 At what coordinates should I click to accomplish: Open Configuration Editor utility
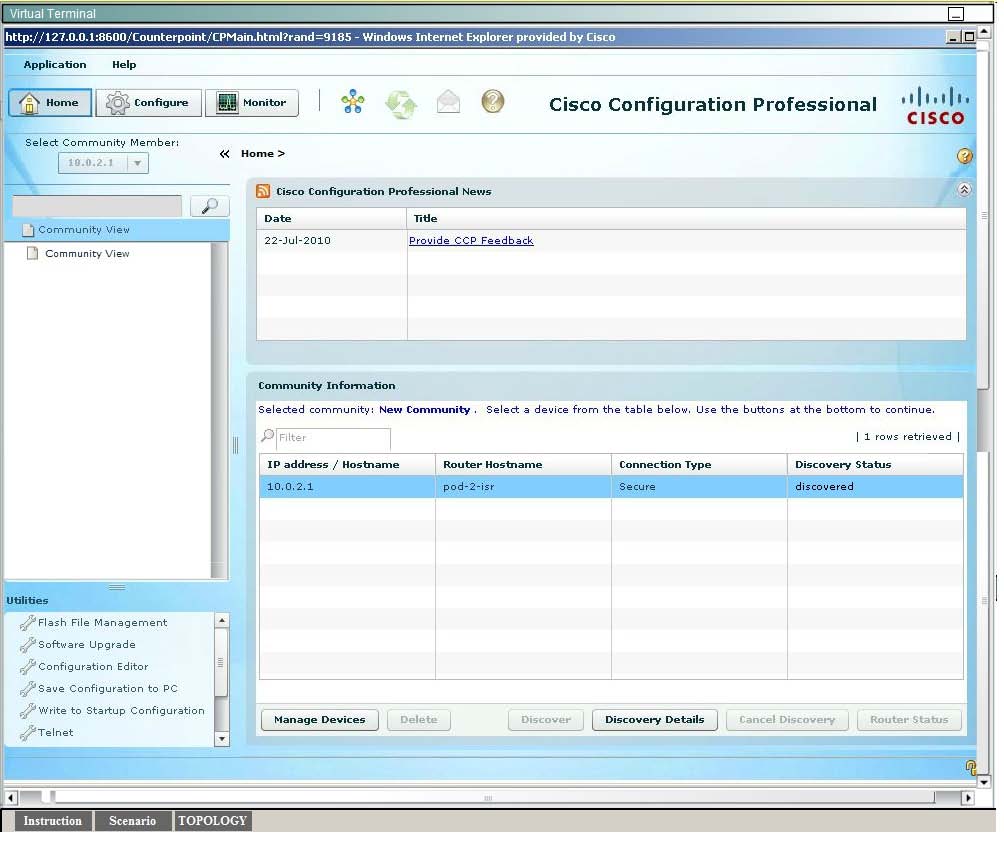pyautogui.click(x=93, y=667)
